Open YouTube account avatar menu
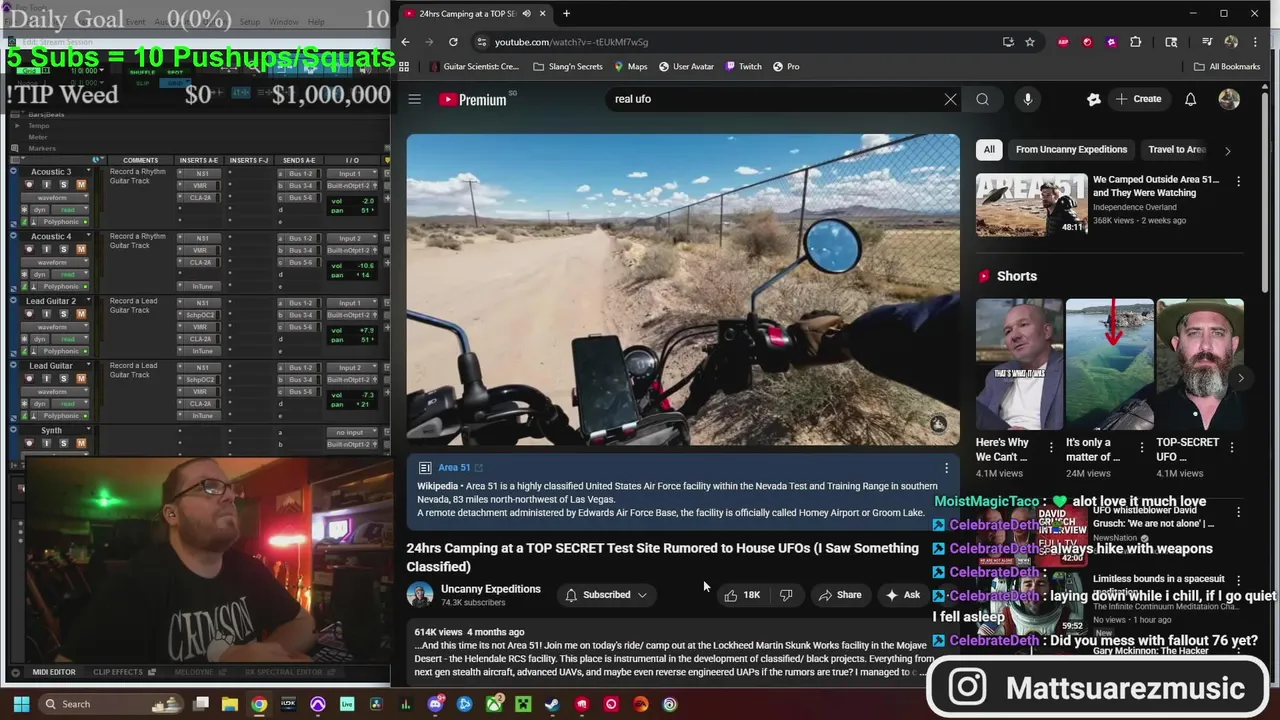The image size is (1280, 720). coord(1229,99)
